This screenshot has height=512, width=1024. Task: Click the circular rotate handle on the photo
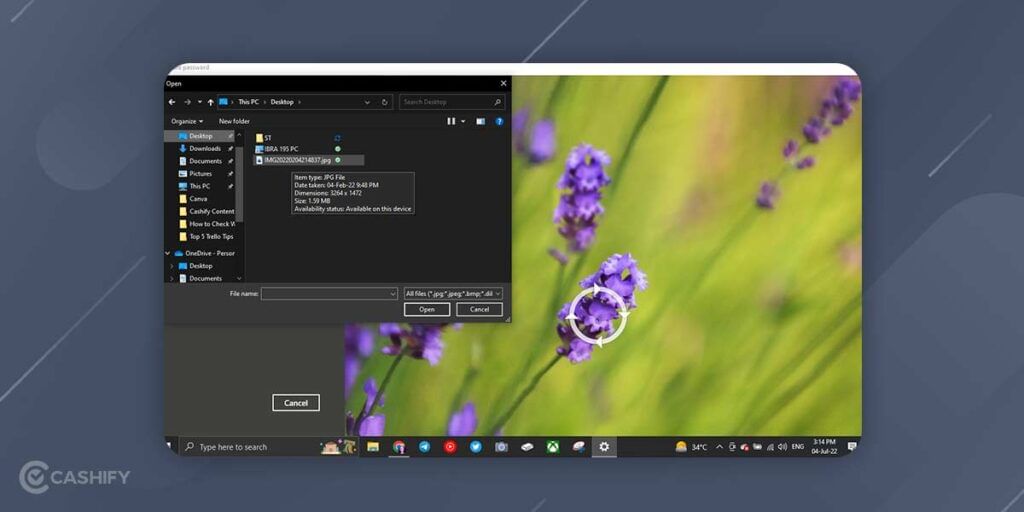coord(598,315)
